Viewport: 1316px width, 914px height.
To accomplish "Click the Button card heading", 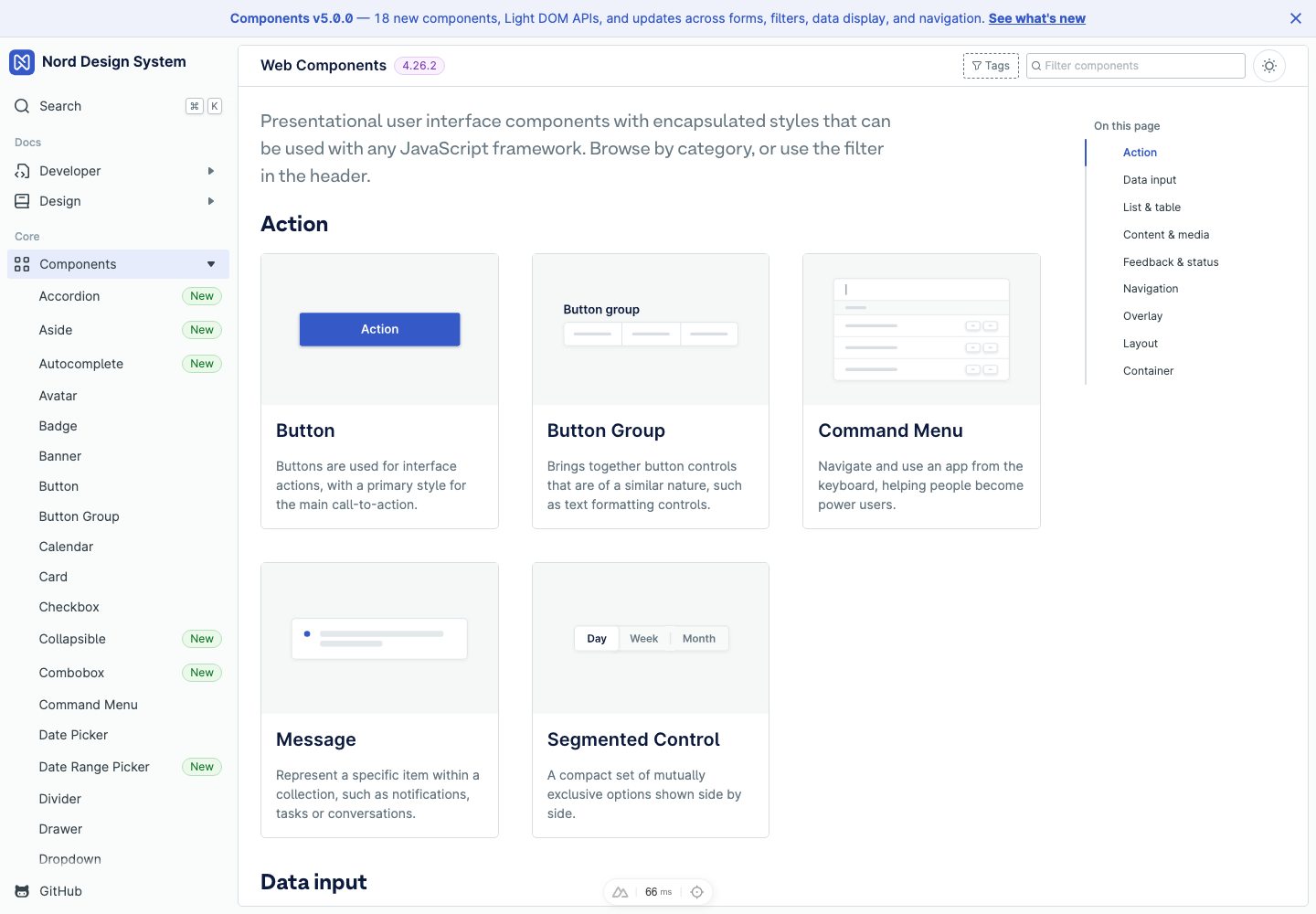I will coord(305,430).
